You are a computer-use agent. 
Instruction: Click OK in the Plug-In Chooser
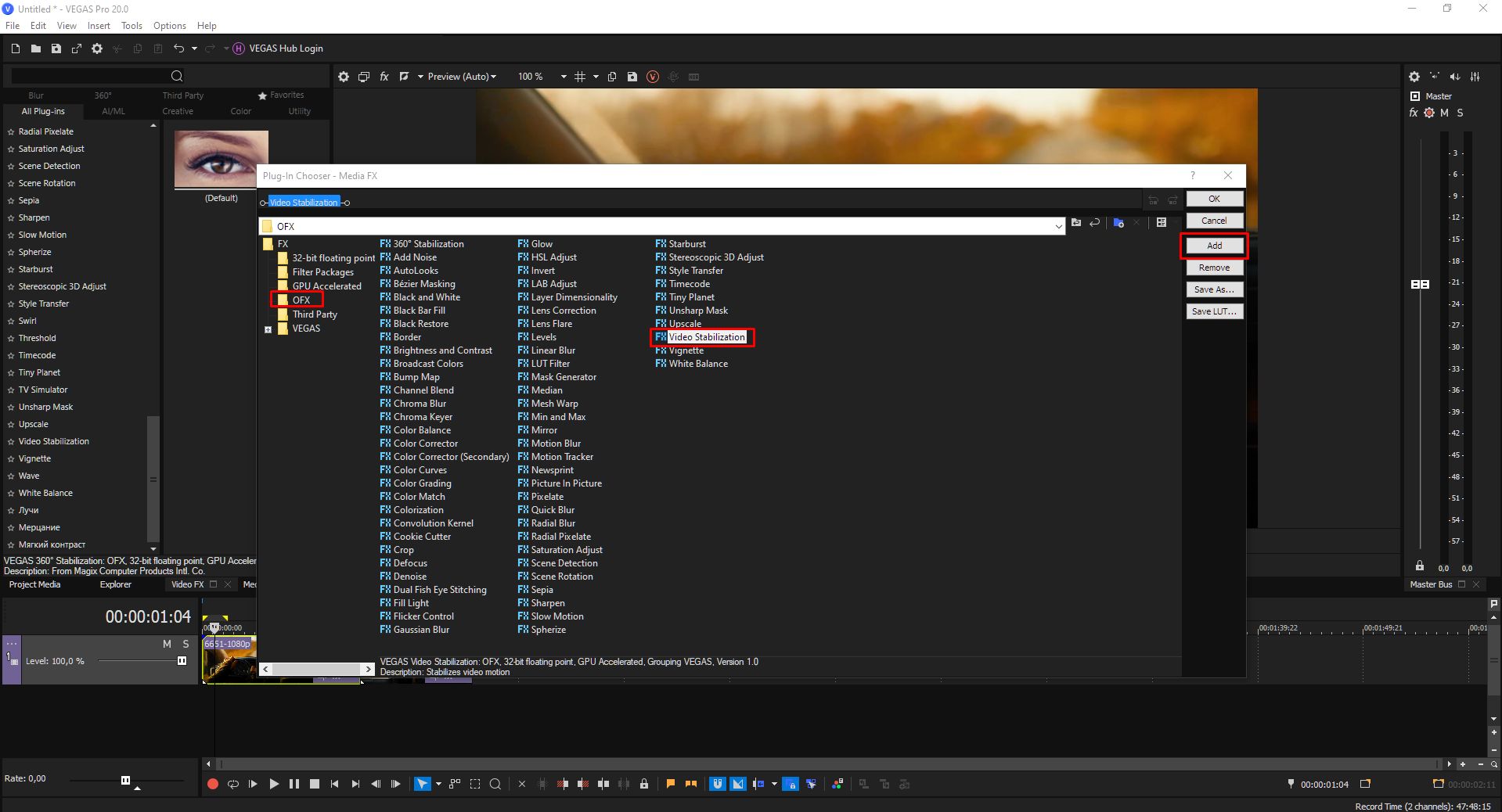tap(1214, 199)
